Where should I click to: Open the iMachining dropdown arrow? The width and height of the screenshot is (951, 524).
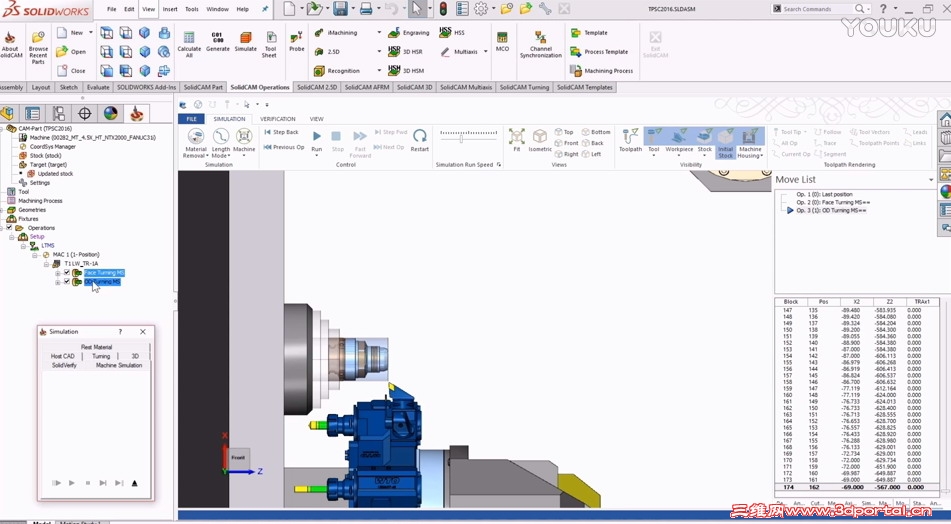pyautogui.click(x=379, y=33)
